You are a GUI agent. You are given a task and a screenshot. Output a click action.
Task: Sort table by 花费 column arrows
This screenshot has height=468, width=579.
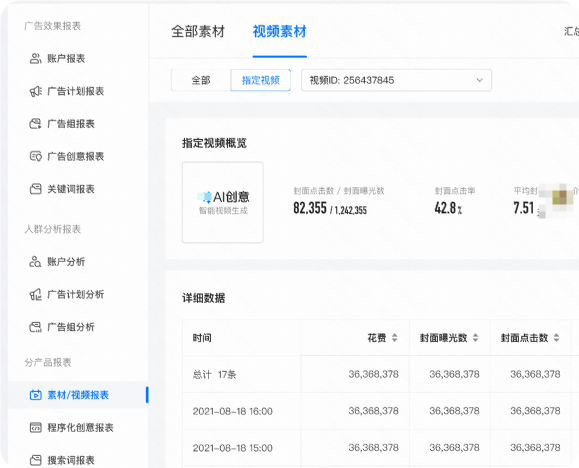[394, 338]
